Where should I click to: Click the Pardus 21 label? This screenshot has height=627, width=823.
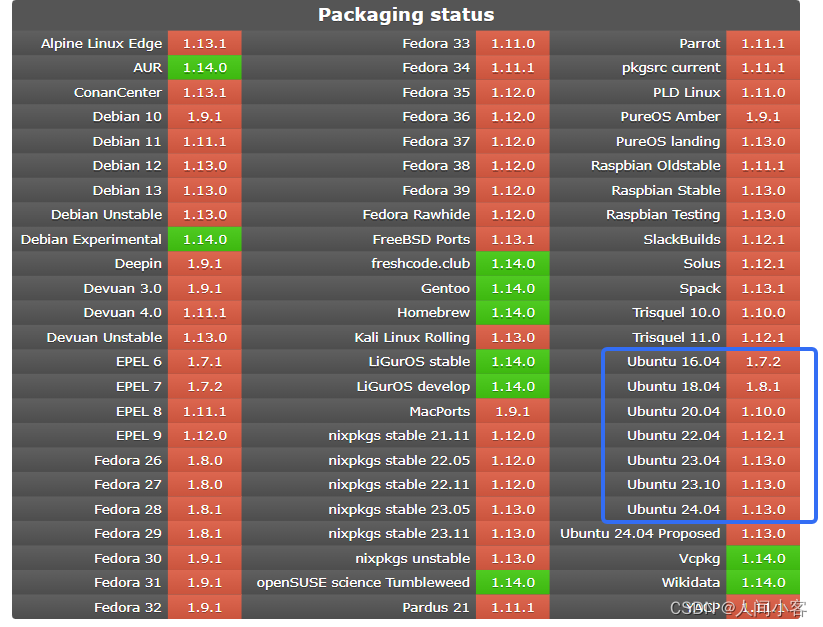[x=436, y=607]
